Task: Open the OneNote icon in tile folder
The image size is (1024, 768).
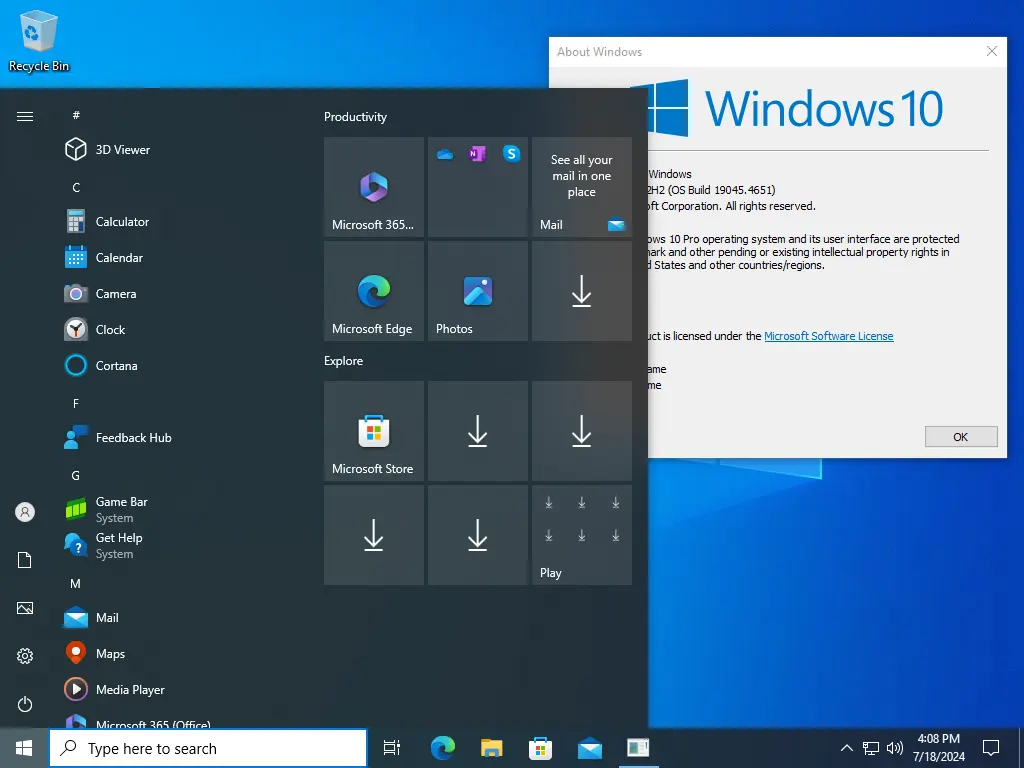Action: click(478, 154)
